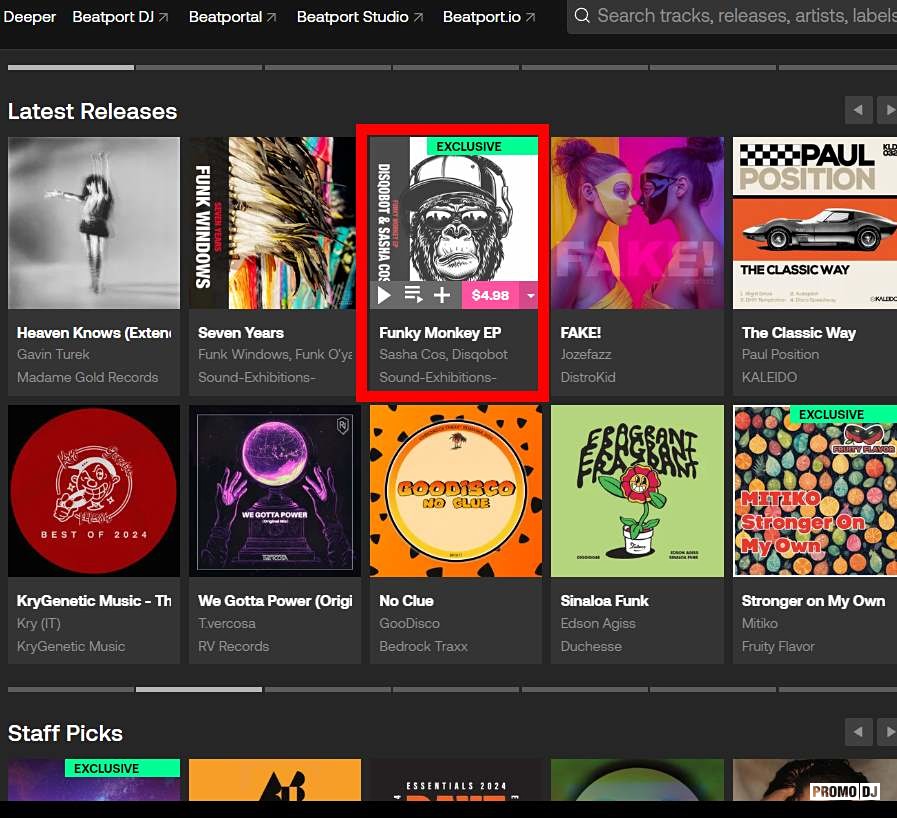Add Funky Monkey EP to playlist using plus icon

(442, 295)
